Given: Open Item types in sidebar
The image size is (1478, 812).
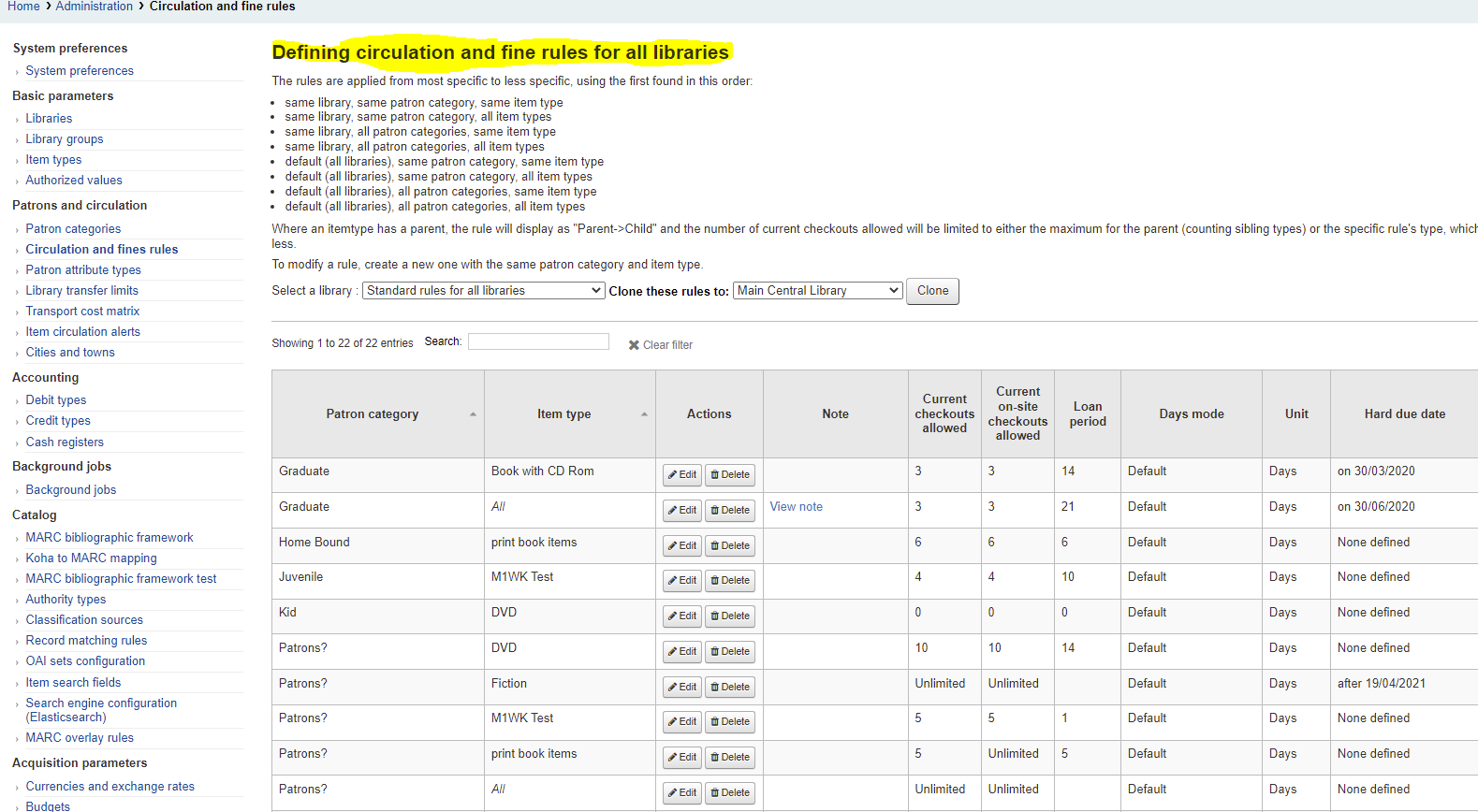Looking at the screenshot, I should (x=53, y=160).
